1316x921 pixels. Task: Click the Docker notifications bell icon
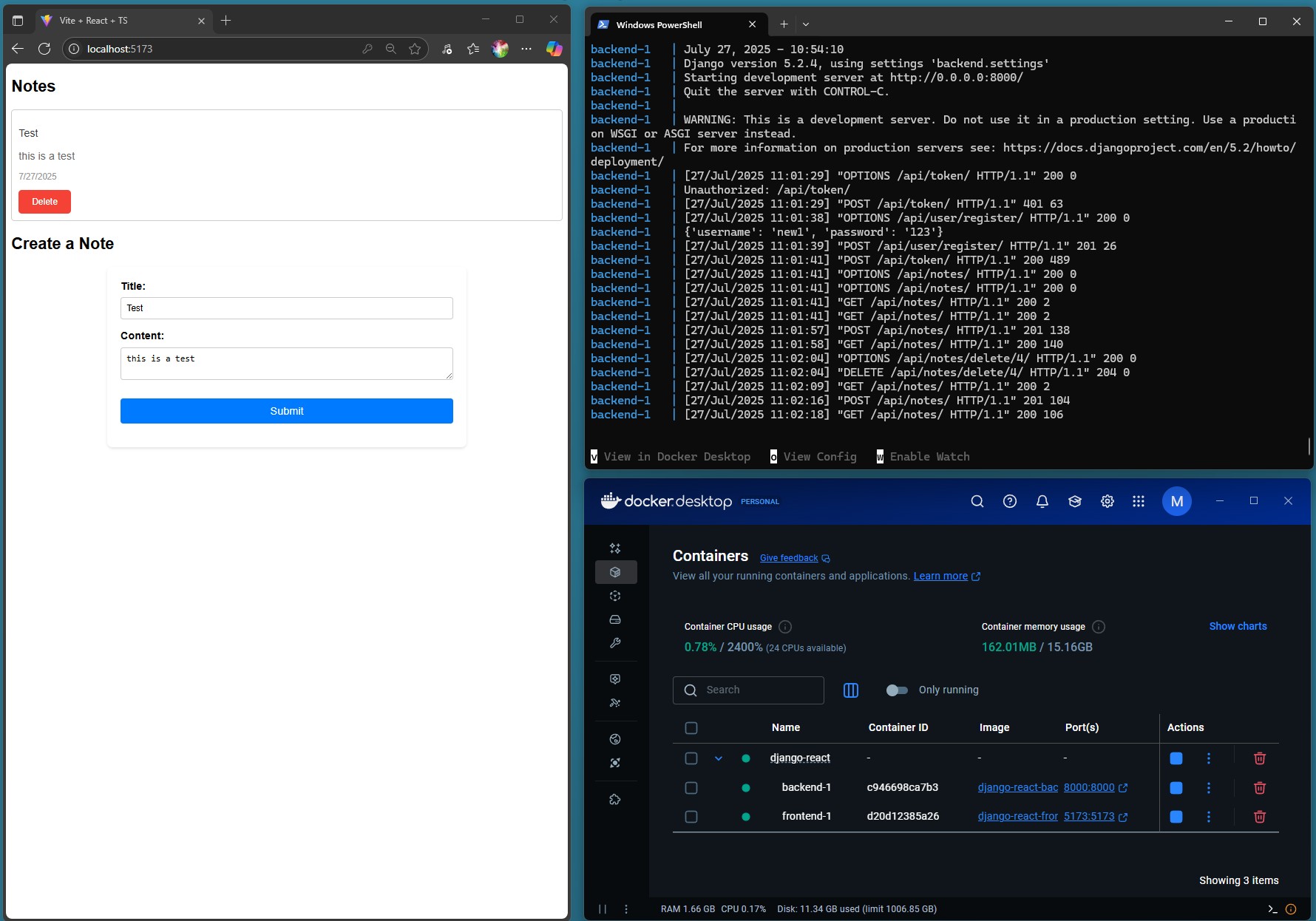tap(1042, 501)
